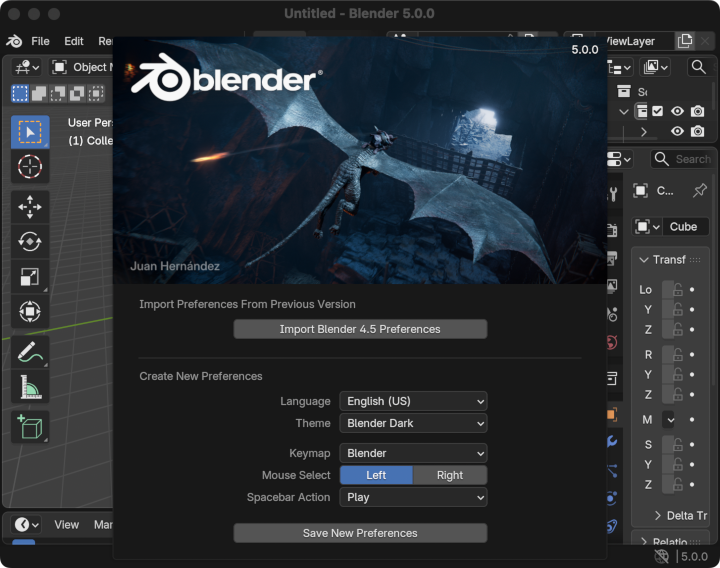The image size is (720, 568).
Task: Select the Measure tool
Action: [x=30, y=387]
